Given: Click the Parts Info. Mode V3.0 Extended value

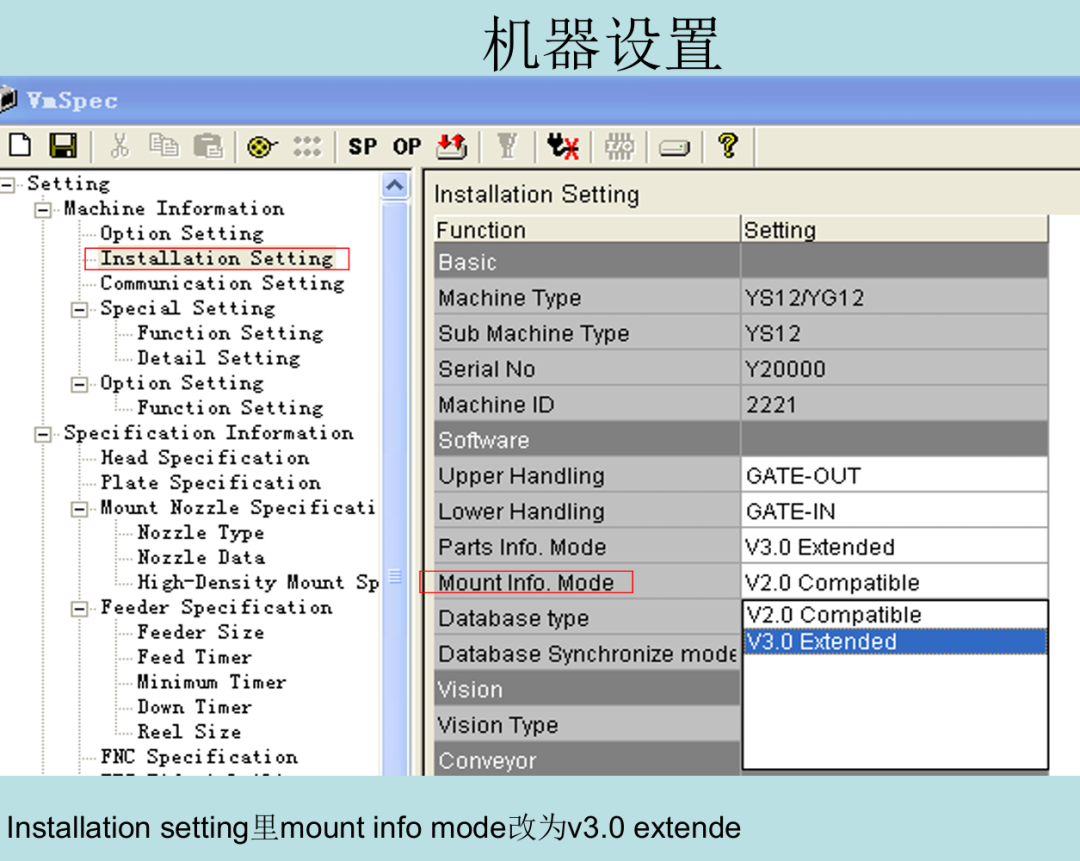Looking at the screenshot, I should pos(894,547).
